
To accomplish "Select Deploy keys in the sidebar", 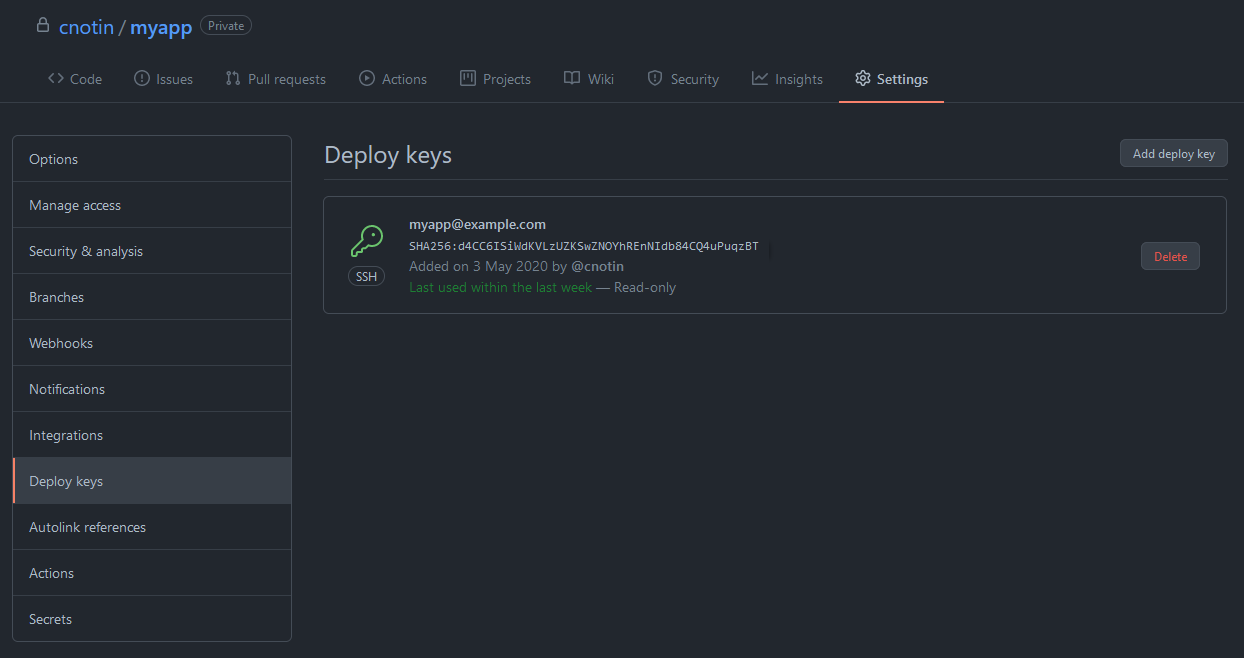I will point(152,481).
